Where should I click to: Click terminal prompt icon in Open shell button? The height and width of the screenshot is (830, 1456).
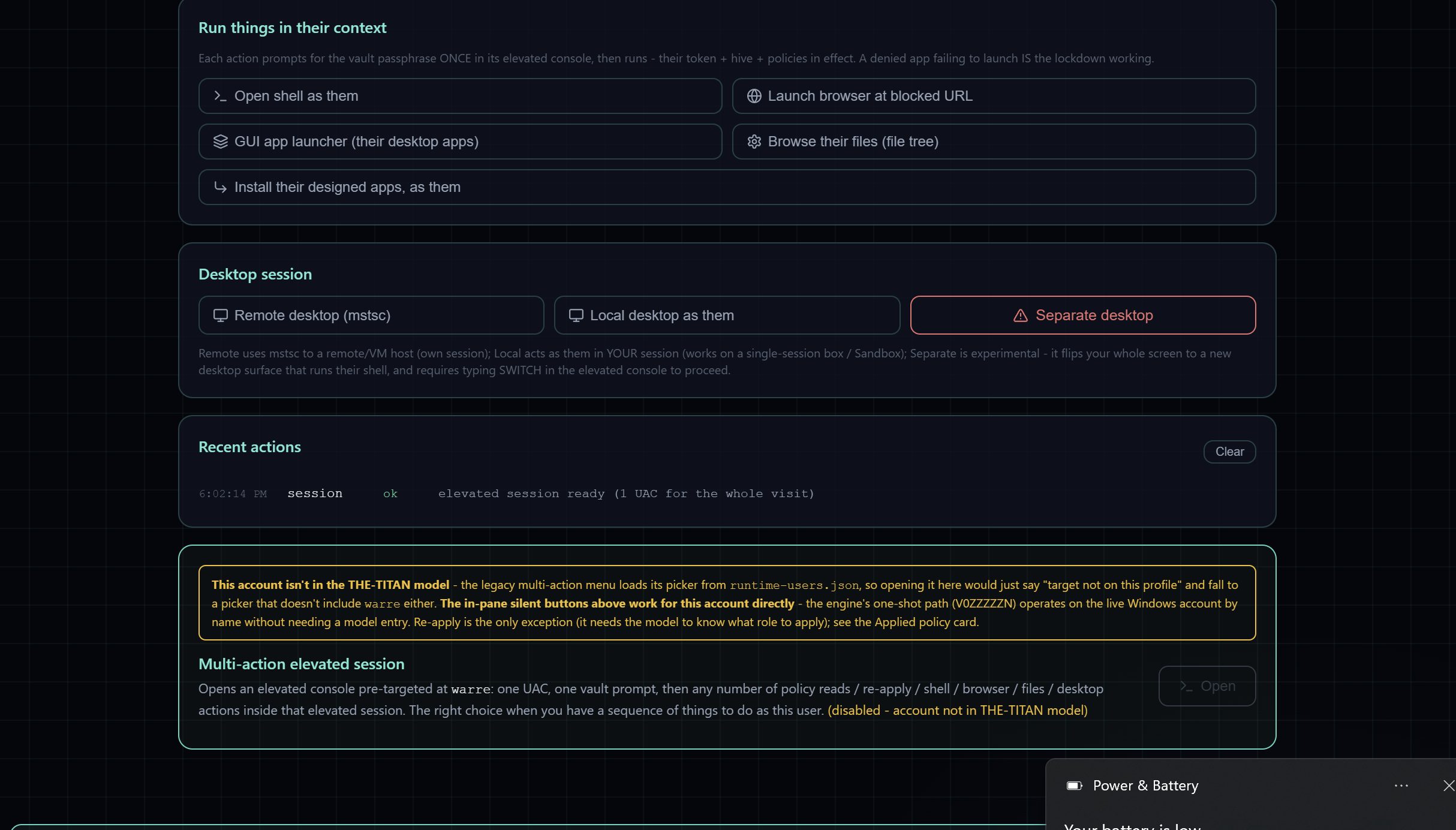(x=220, y=96)
